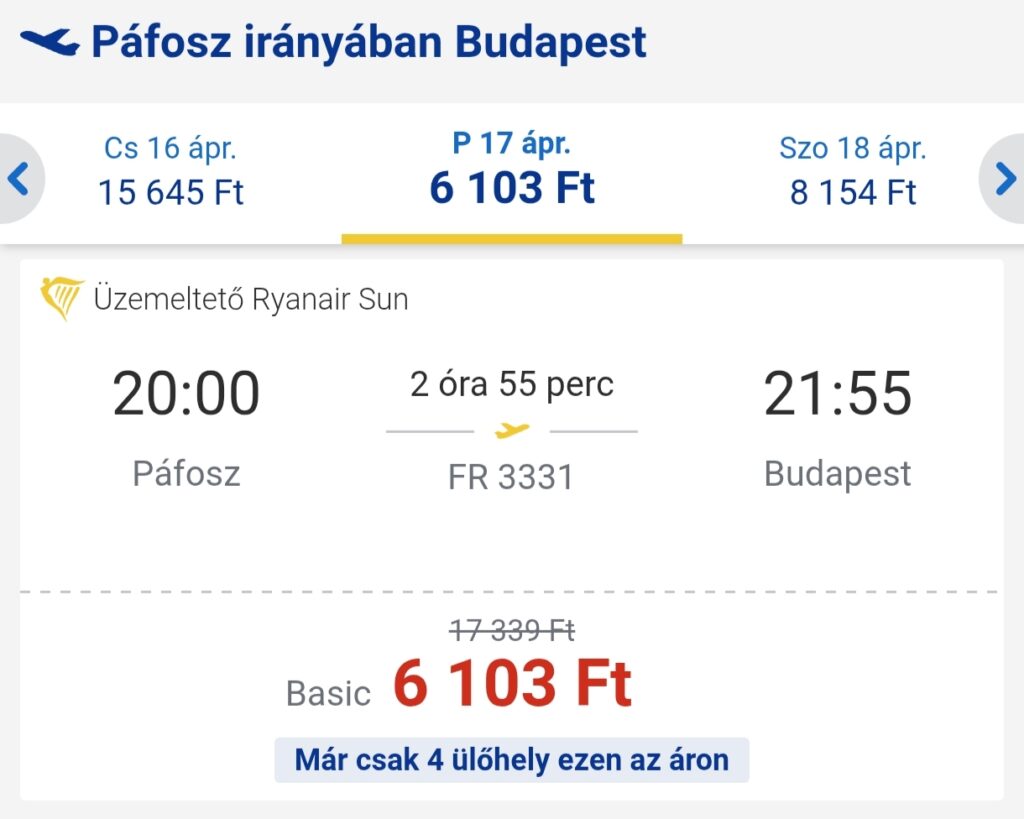Click the 20:00 departure time
Screen dimensions: 1024x819
click(186, 393)
